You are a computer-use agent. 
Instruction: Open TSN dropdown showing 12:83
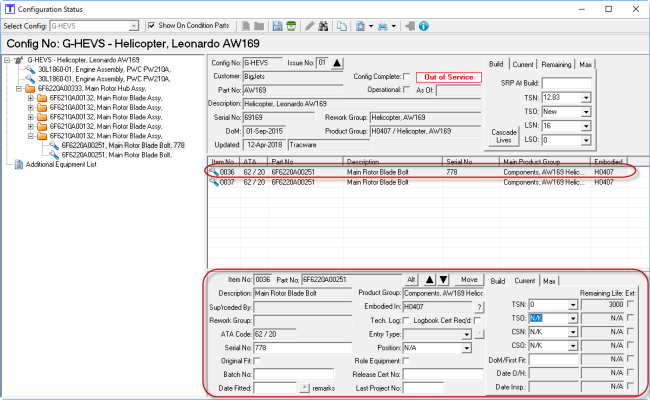tap(586, 98)
